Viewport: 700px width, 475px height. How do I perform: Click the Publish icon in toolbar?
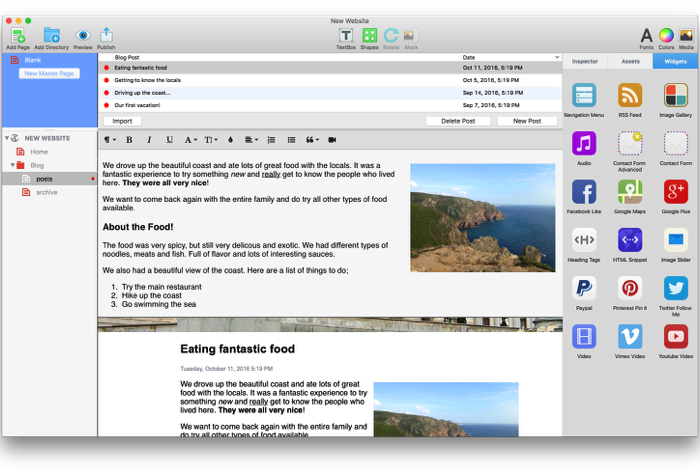(106, 36)
